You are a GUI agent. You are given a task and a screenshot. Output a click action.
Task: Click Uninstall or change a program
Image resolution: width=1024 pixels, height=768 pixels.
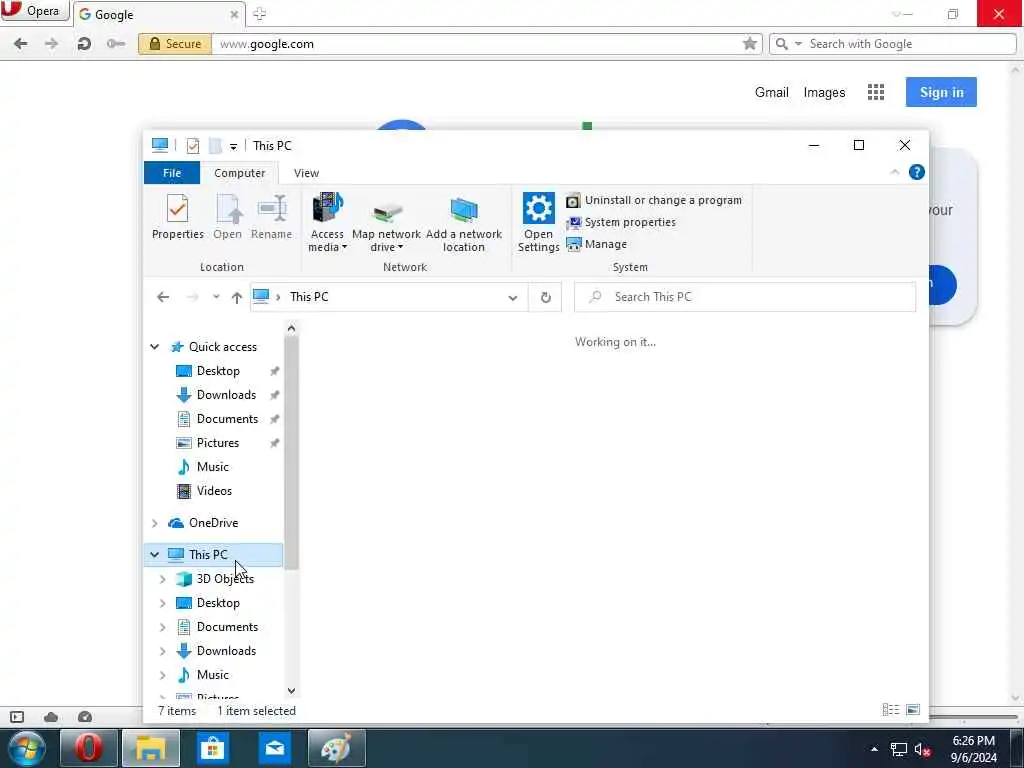pos(654,200)
